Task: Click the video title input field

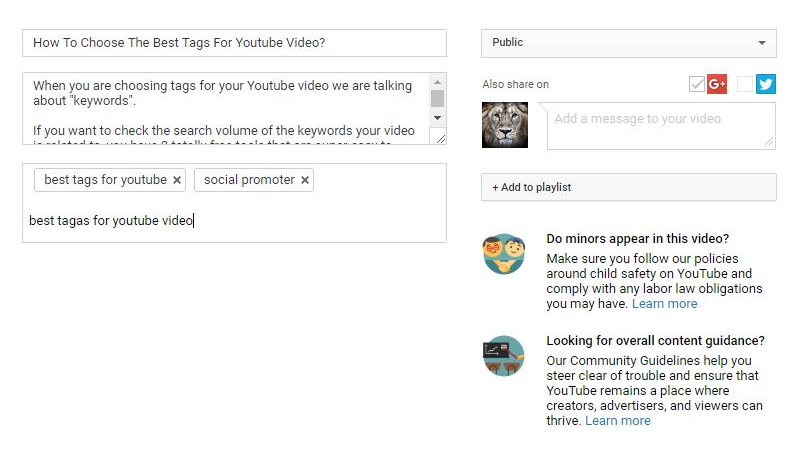Action: (234, 43)
